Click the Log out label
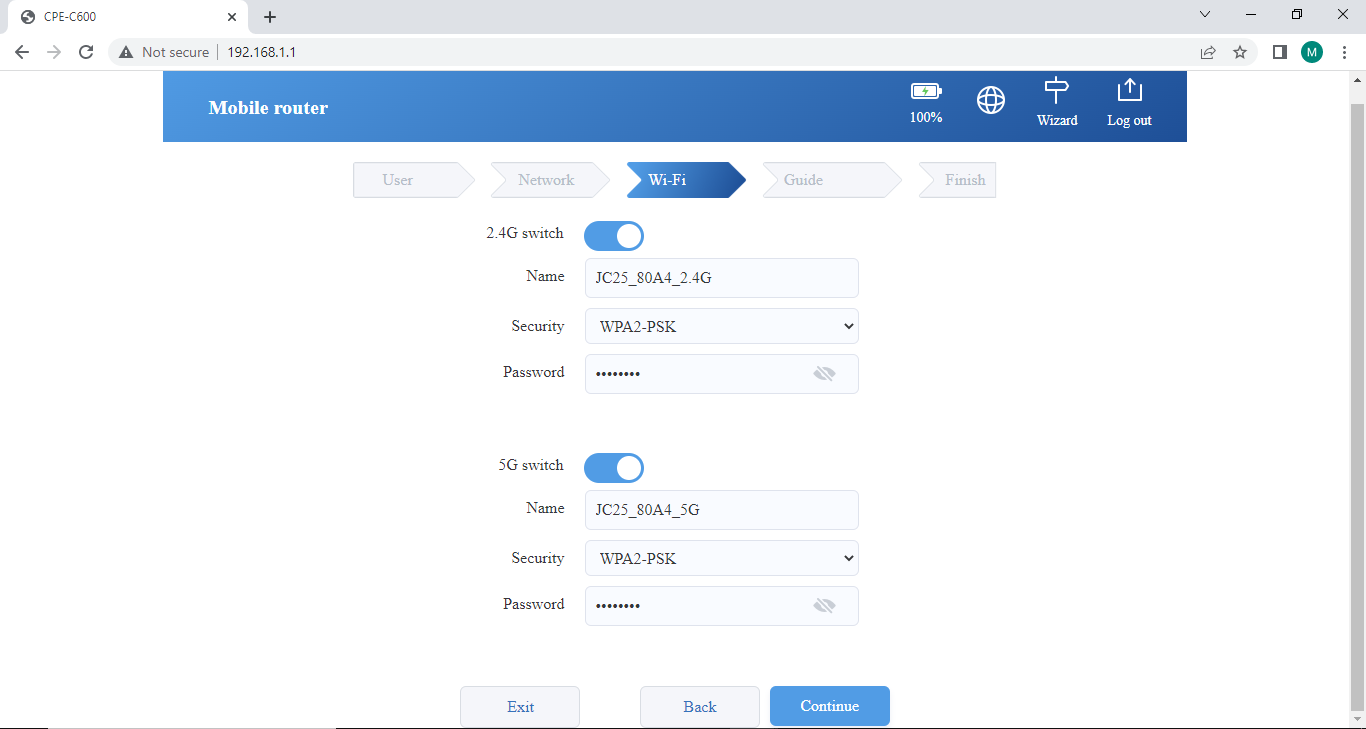This screenshot has width=1366, height=729. pyautogui.click(x=1129, y=121)
